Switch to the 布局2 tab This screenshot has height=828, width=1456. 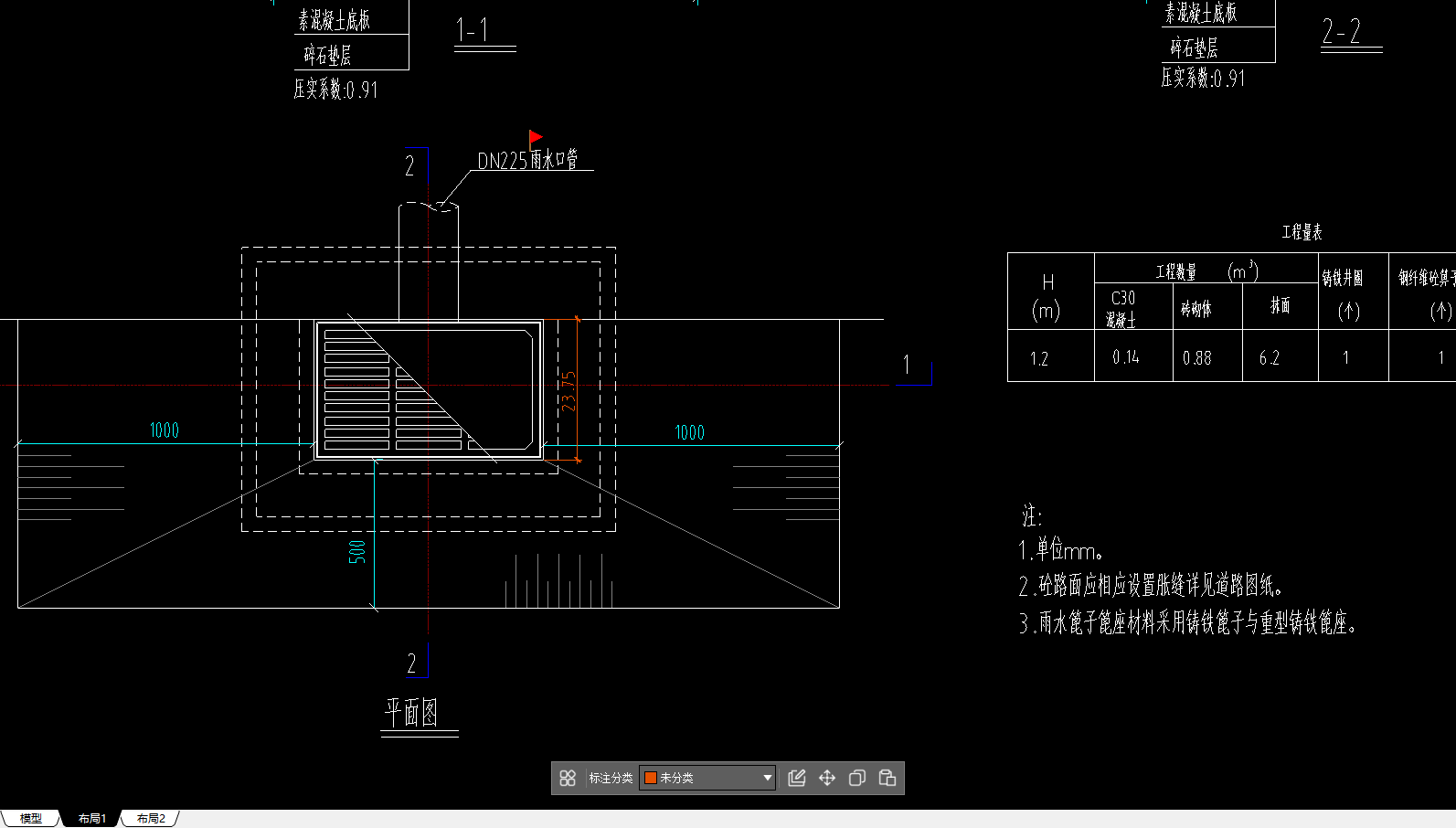[x=151, y=818]
